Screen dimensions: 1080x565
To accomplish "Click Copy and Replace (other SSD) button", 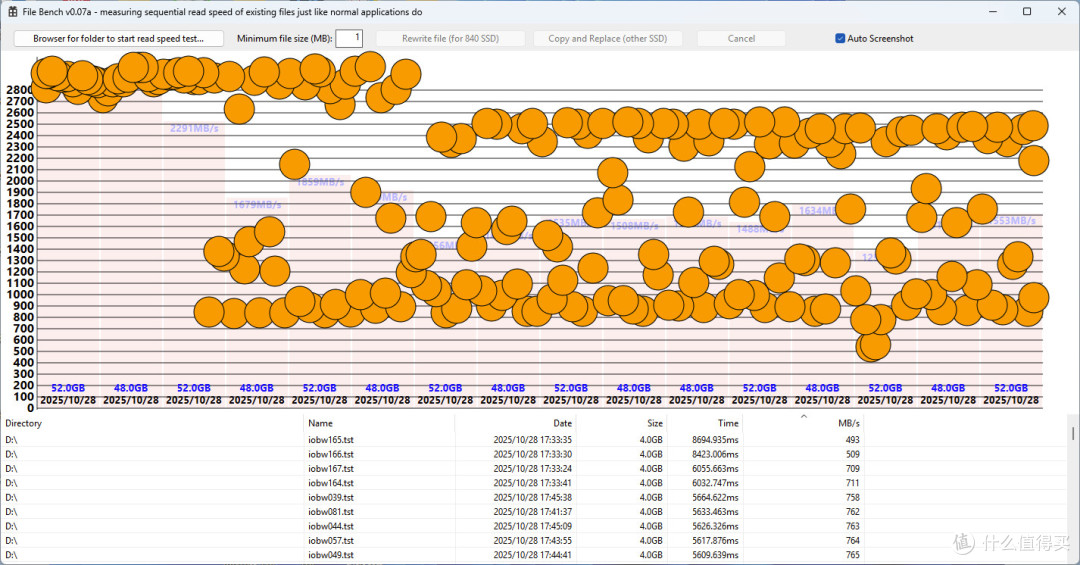I will (x=608, y=39).
